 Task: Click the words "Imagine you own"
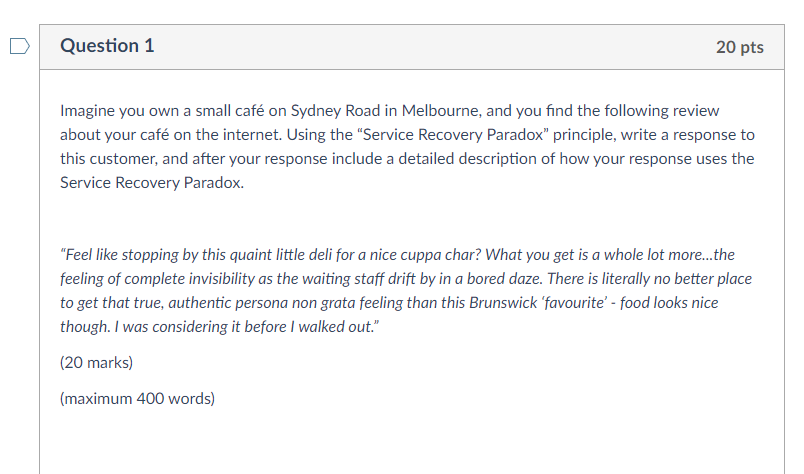pos(113,110)
